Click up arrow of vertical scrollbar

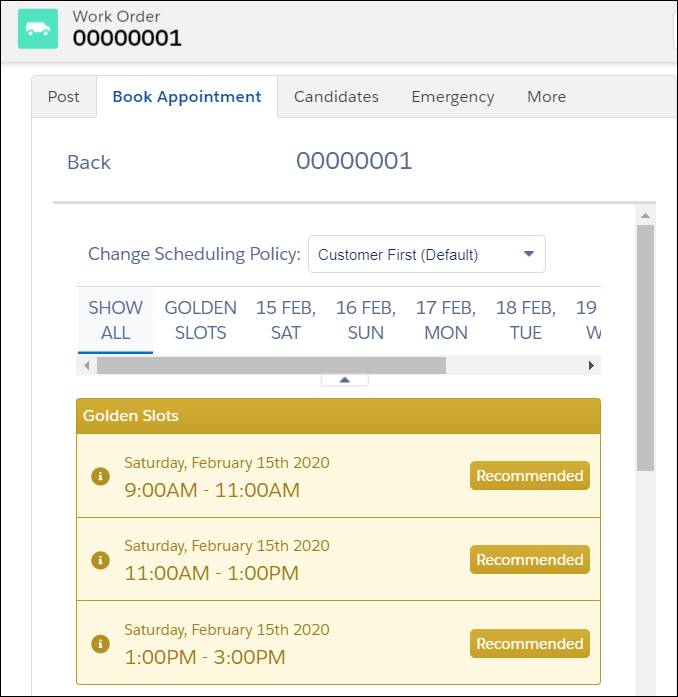click(646, 216)
